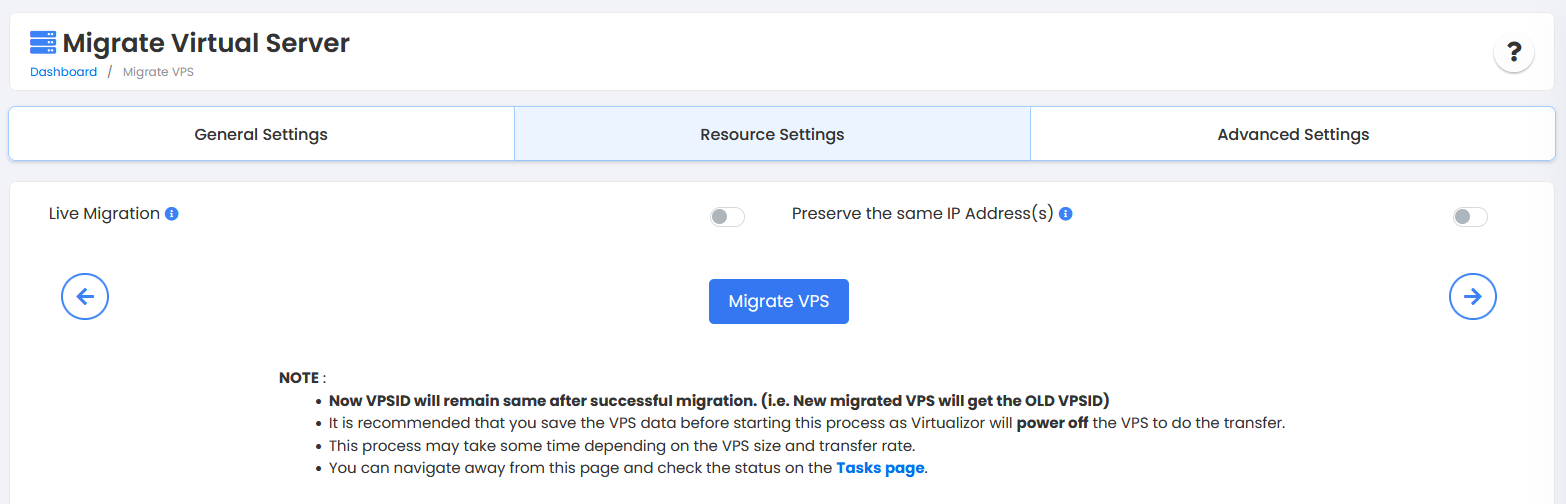This screenshot has height=504, width=1566.
Task: Switch to the General Settings tab
Action: pos(261,134)
